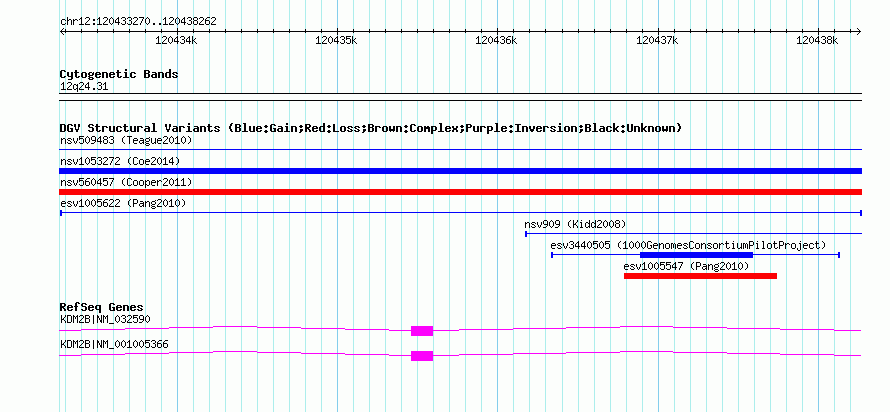The image size is (890, 412).
Task: Click the KDM2B|NM_032590 gene label
Action: (105, 319)
